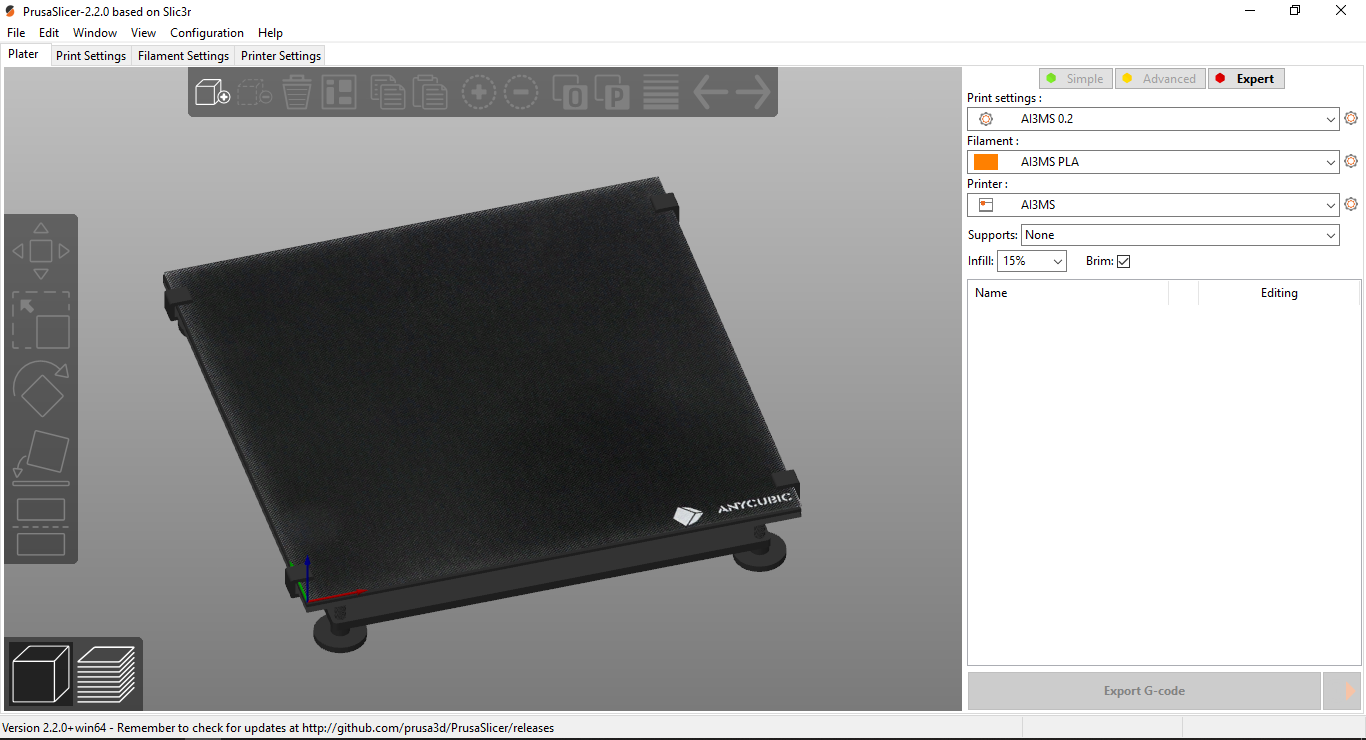Open the Printer AI3MS preset dropdown
The image size is (1366, 740).
[1153, 205]
